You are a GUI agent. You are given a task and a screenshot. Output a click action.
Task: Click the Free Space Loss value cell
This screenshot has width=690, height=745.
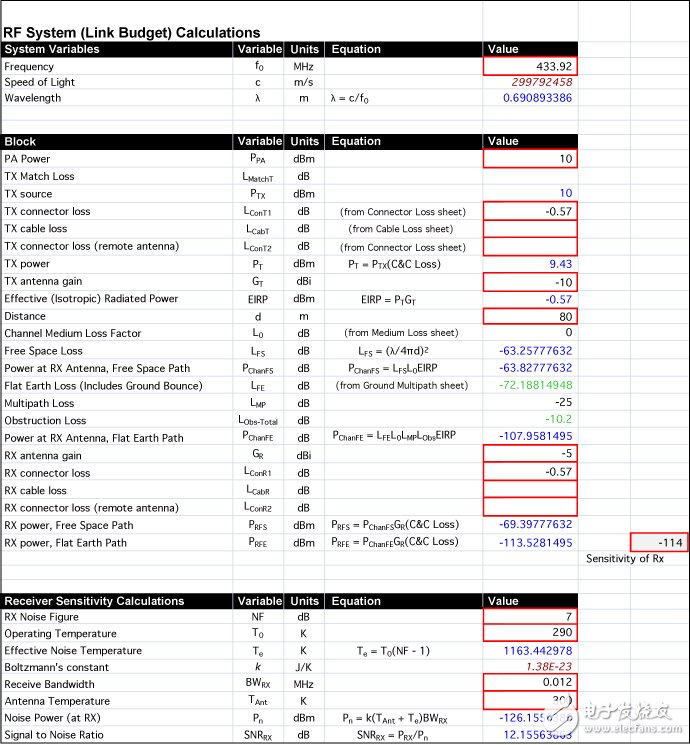530,351
